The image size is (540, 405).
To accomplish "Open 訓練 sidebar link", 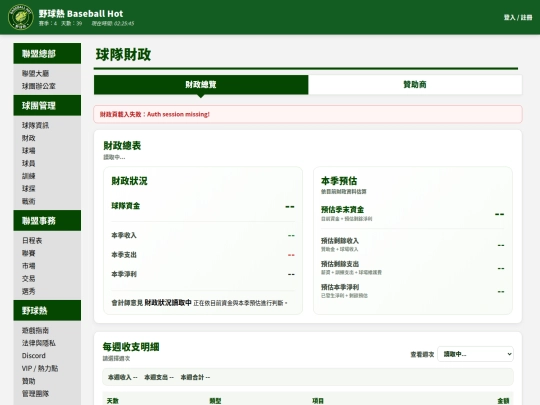I will tap(29, 176).
